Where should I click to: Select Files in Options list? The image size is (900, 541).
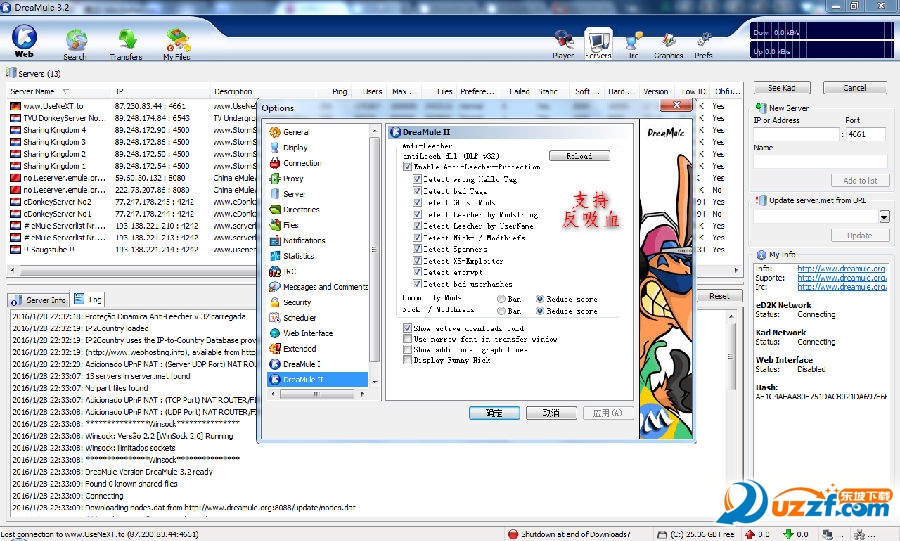click(284, 225)
